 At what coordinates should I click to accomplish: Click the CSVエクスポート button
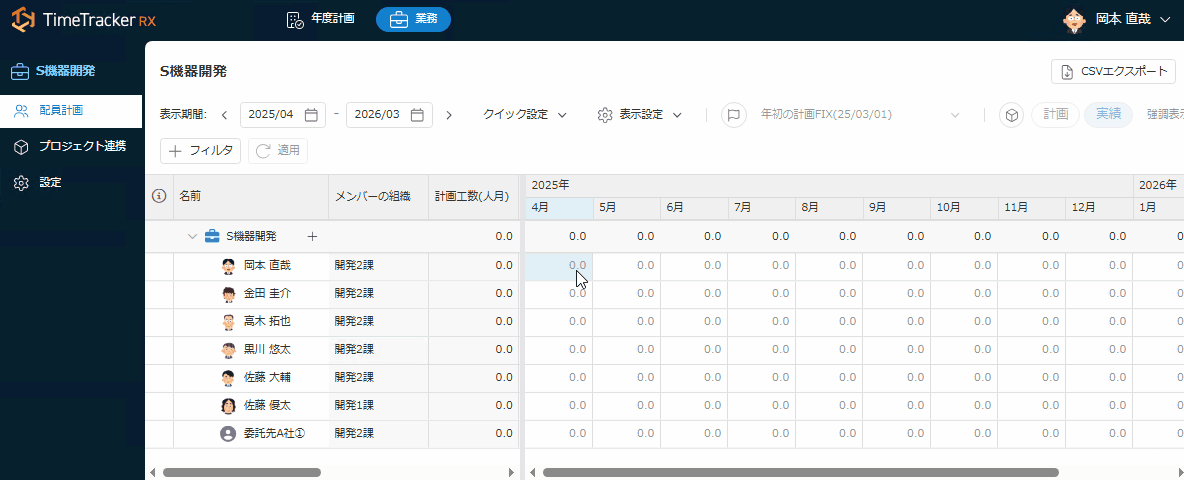[x=1113, y=72]
